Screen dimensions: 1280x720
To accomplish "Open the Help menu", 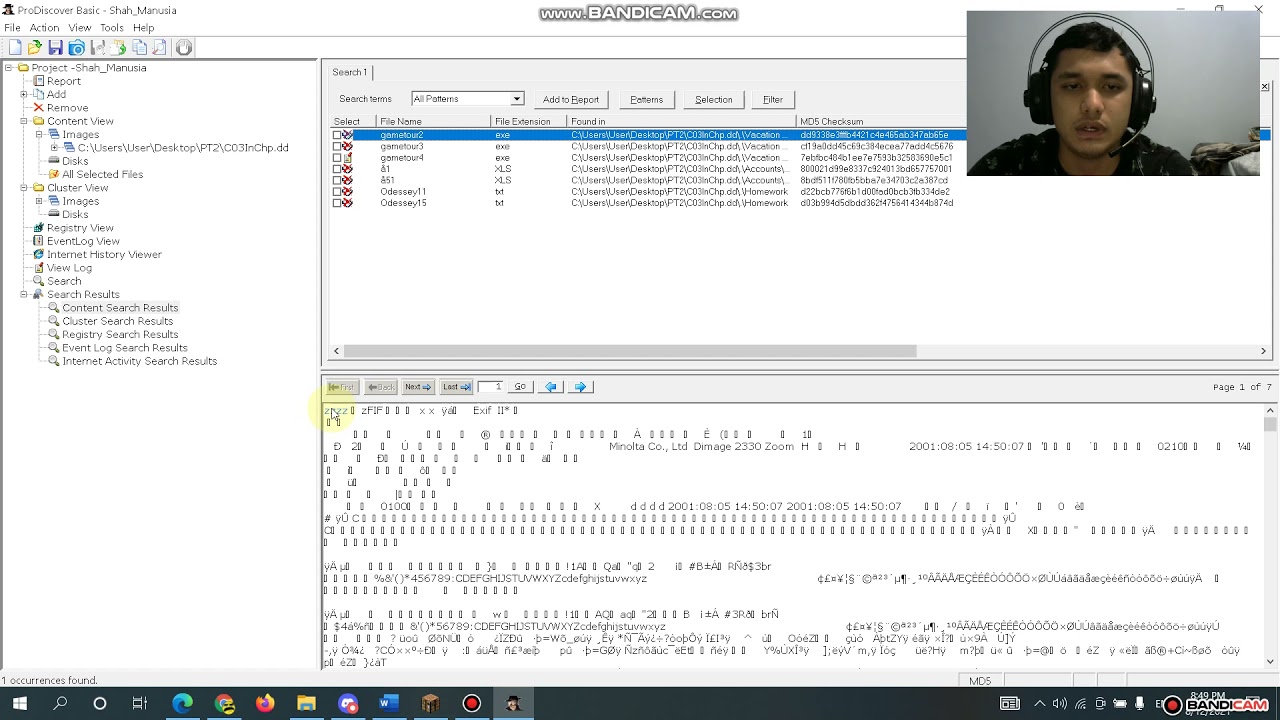I will pyautogui.click(x=144, y=28).
